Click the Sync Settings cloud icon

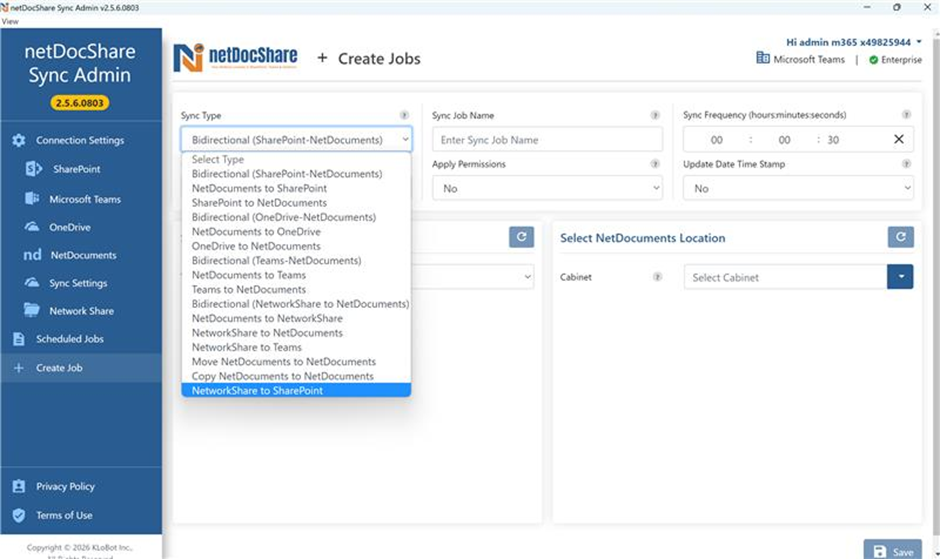point(32,282)
